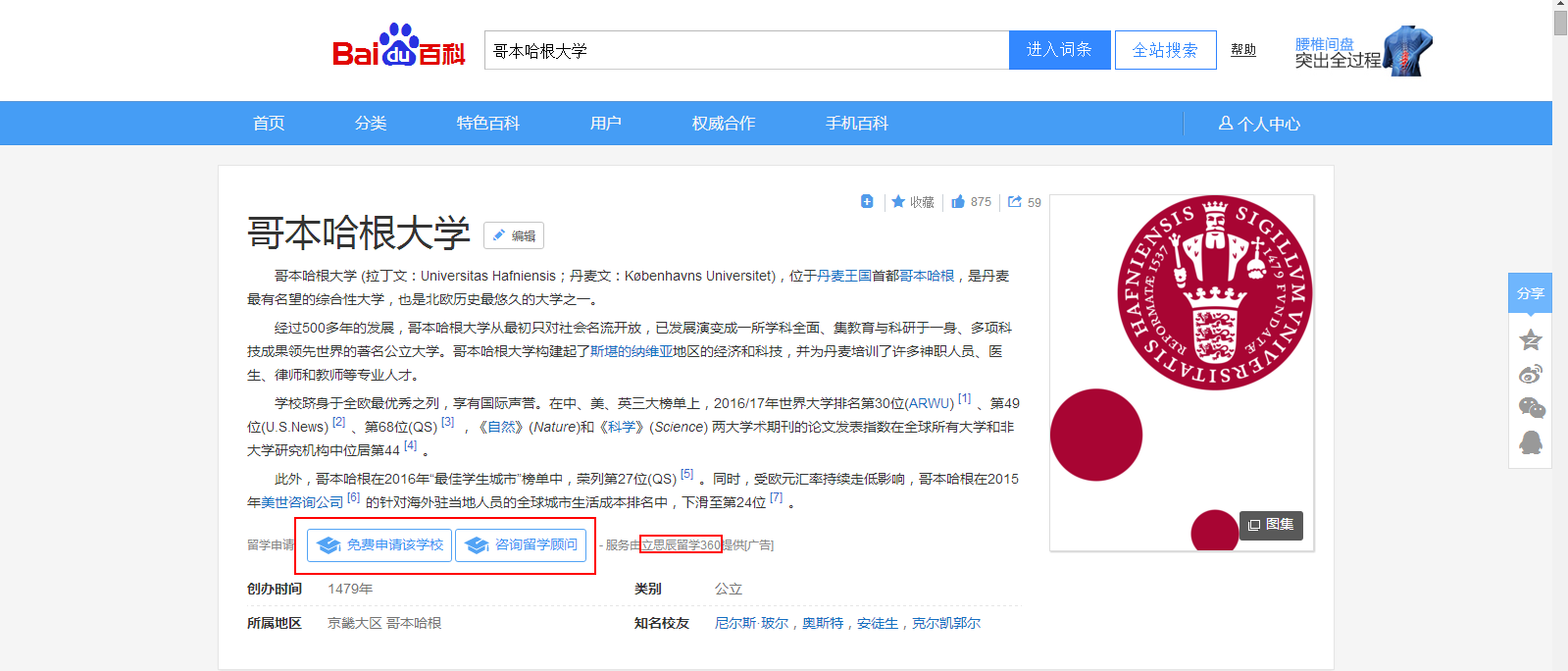Select the 1479年 founding date text
This screenshot has height=671, width=1568.
[350, 589]
